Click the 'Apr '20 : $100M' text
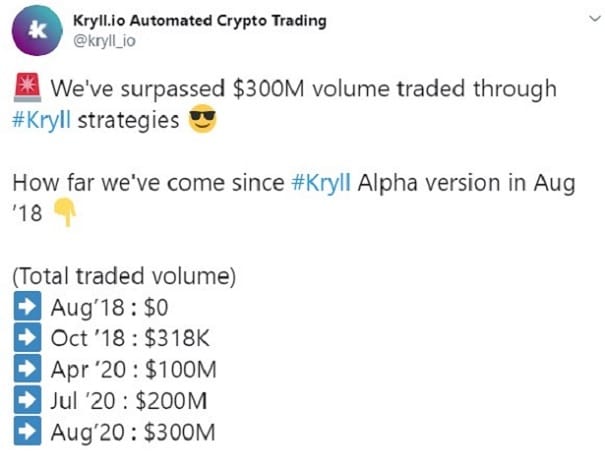Screen dimensions: 605x465 click(x=134, y=370)
